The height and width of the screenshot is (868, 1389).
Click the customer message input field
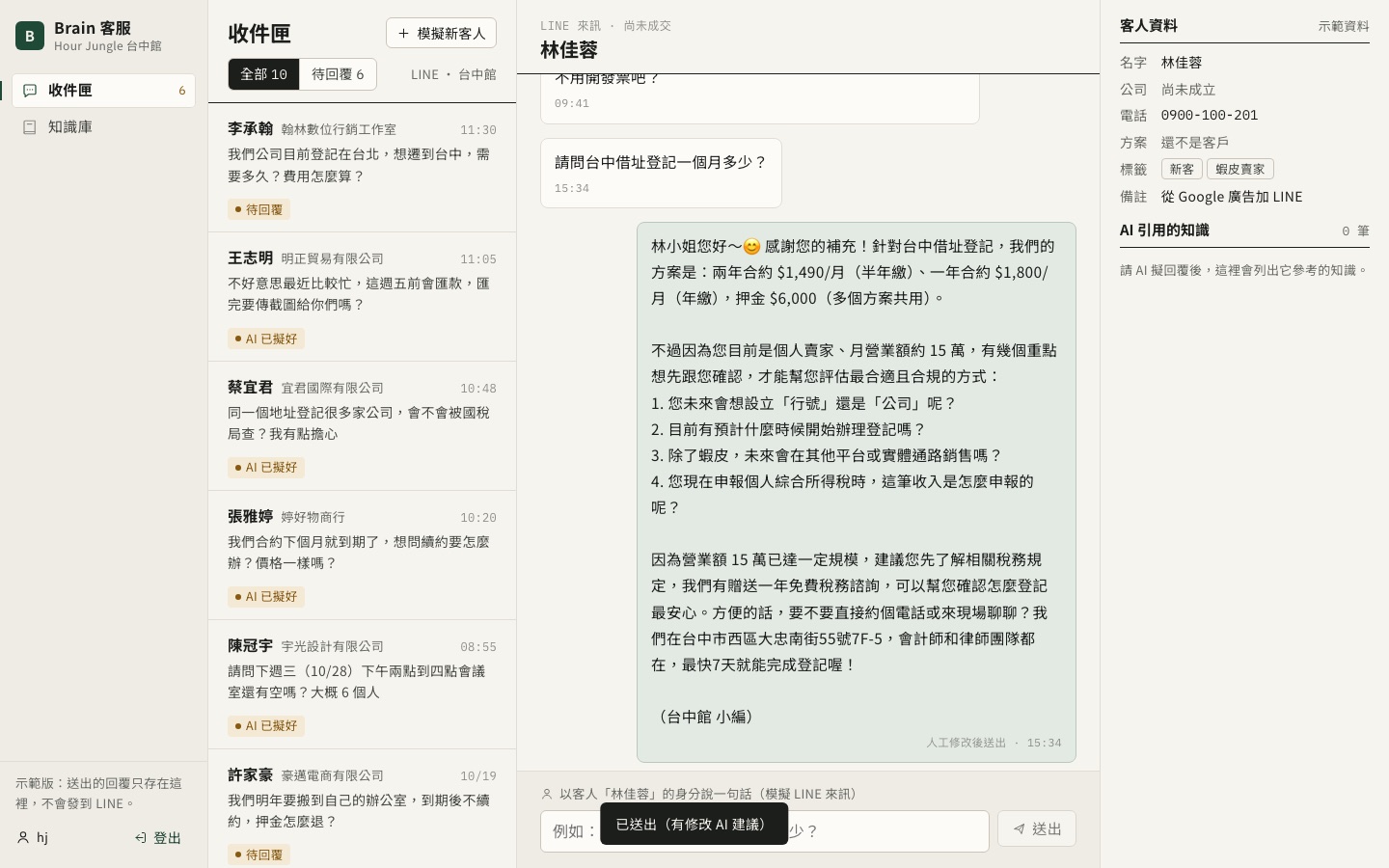point(765,831)
